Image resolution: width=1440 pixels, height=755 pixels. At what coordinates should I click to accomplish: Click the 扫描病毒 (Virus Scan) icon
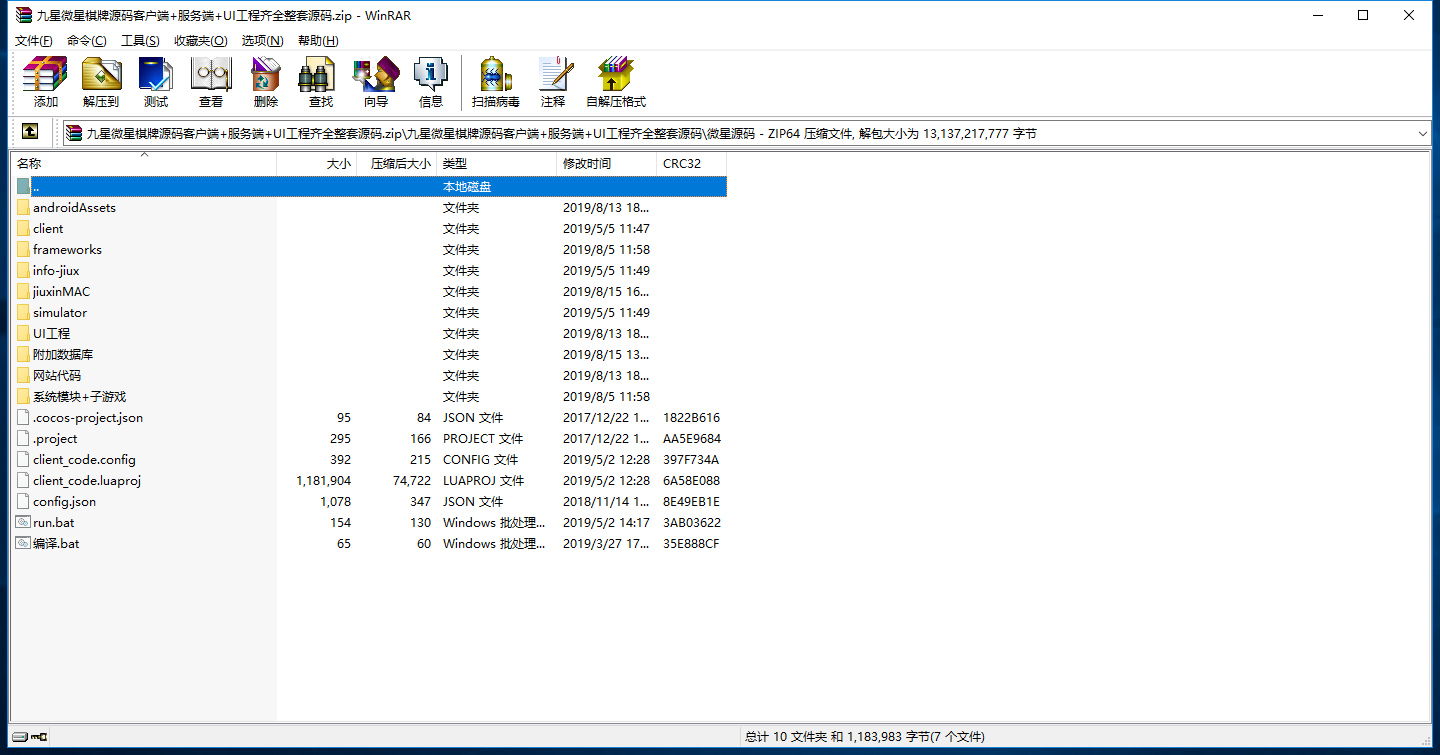tap(496, 81)
